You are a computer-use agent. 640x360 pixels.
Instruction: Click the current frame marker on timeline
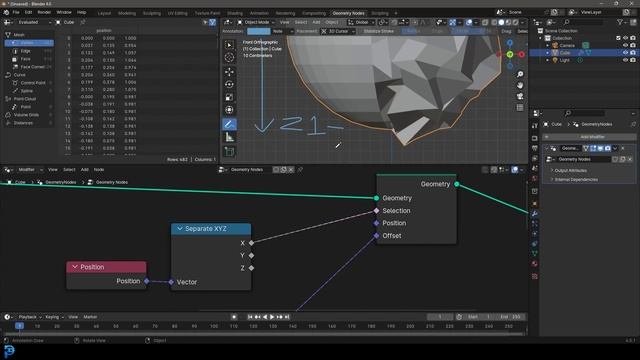pos(19,326)
